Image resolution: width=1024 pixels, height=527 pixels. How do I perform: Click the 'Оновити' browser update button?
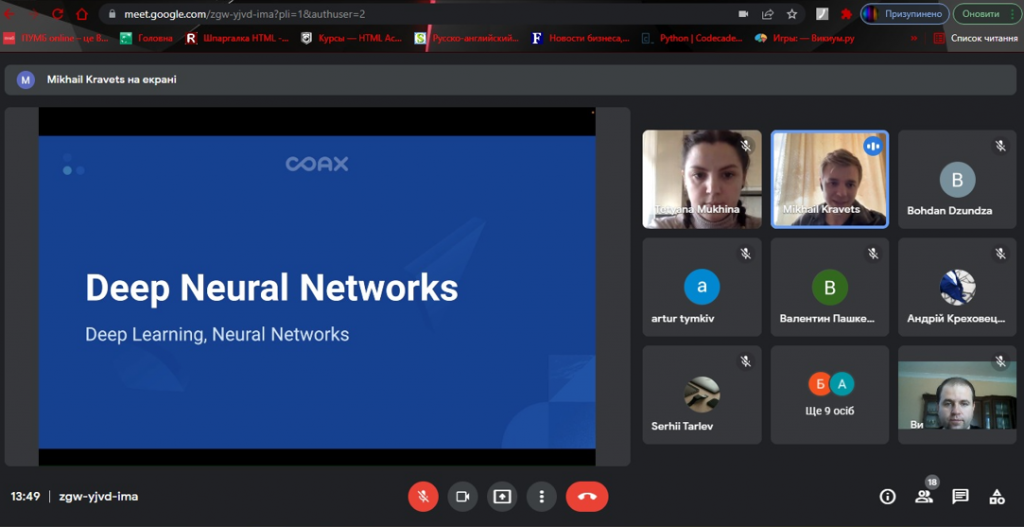(982, 14)
